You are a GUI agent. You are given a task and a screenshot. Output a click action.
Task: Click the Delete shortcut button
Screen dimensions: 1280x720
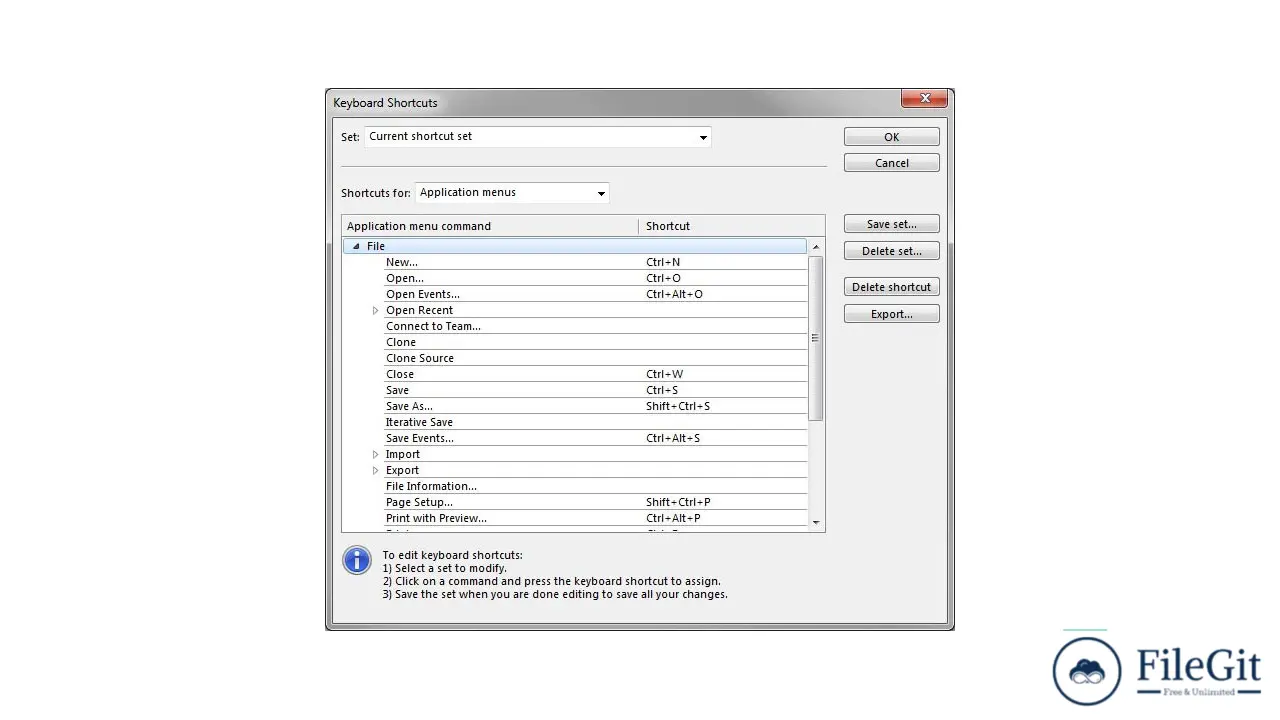pos(891,287)
